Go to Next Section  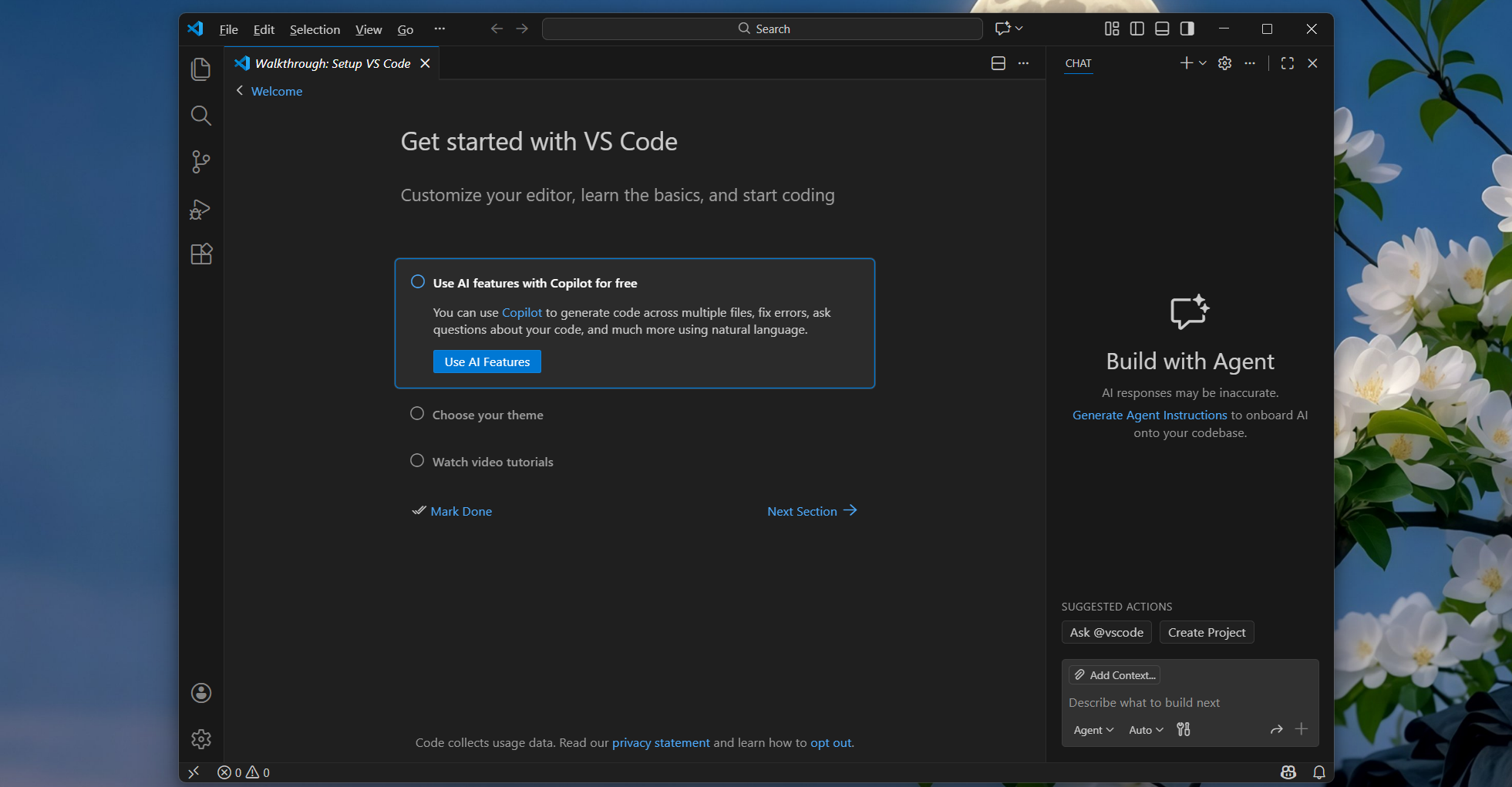(812, 511)
